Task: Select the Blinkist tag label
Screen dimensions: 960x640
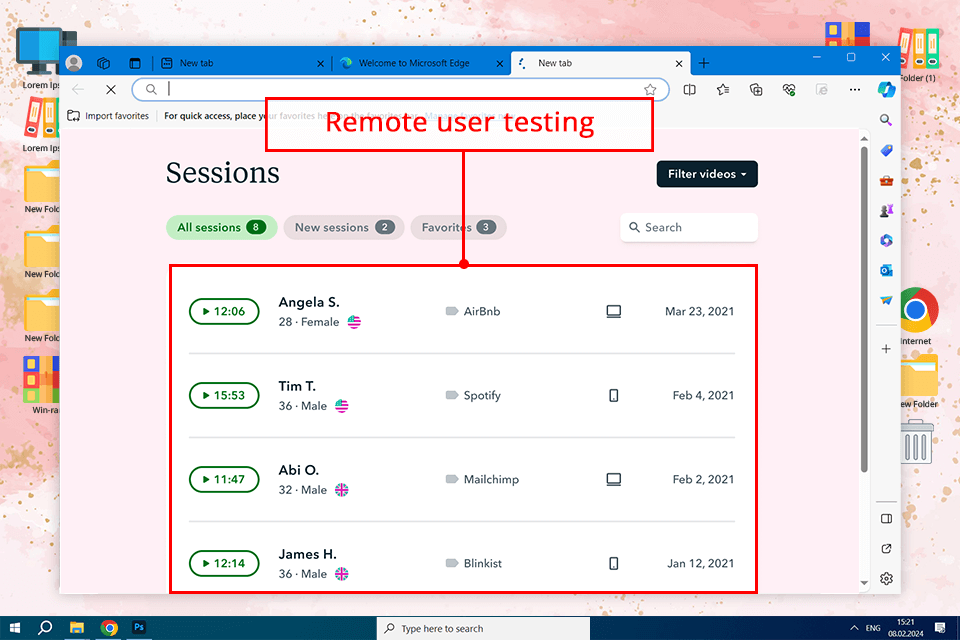Action: click(x=474, y=563)
